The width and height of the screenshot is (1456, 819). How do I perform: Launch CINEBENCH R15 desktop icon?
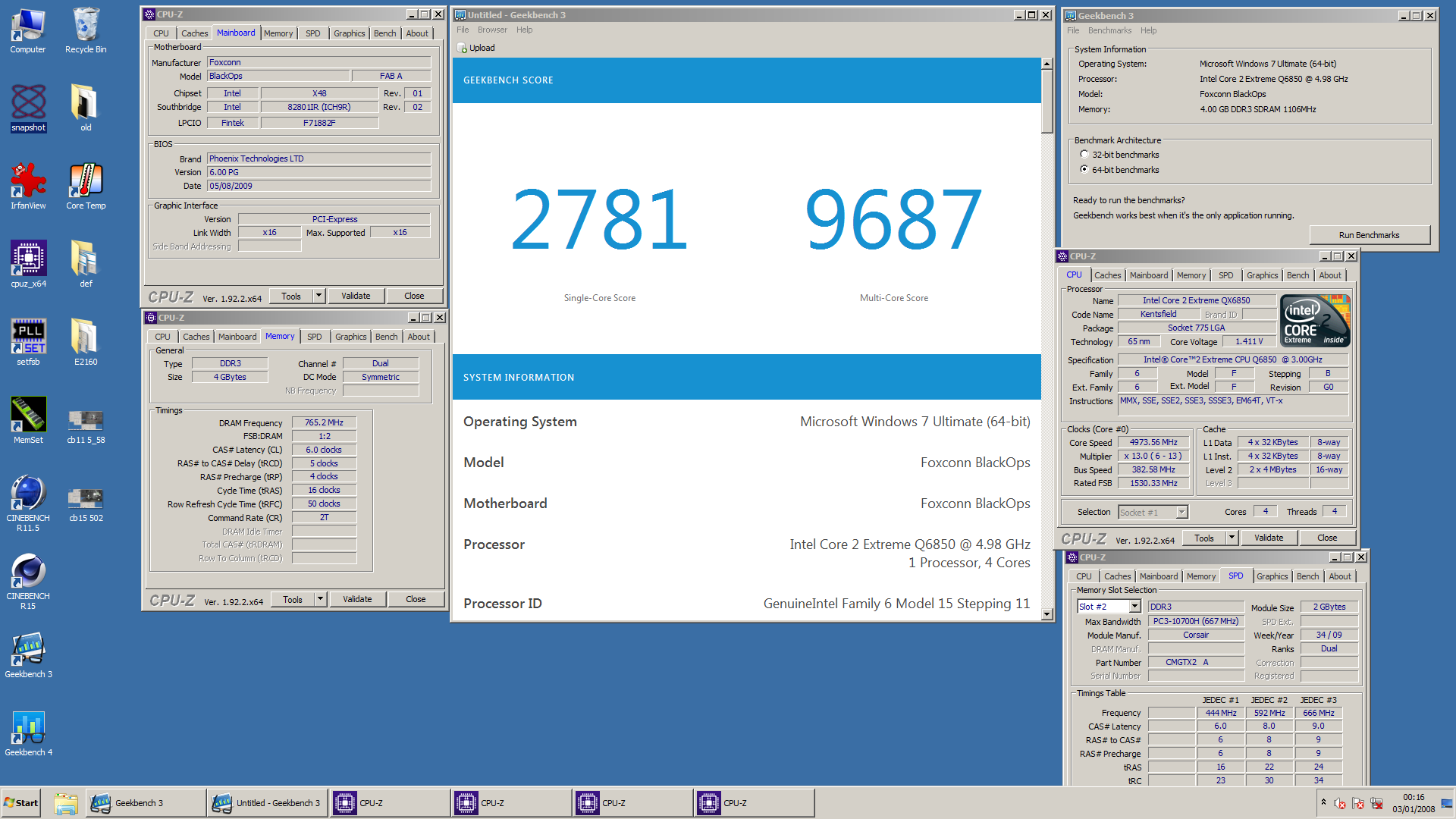(28, 582)
